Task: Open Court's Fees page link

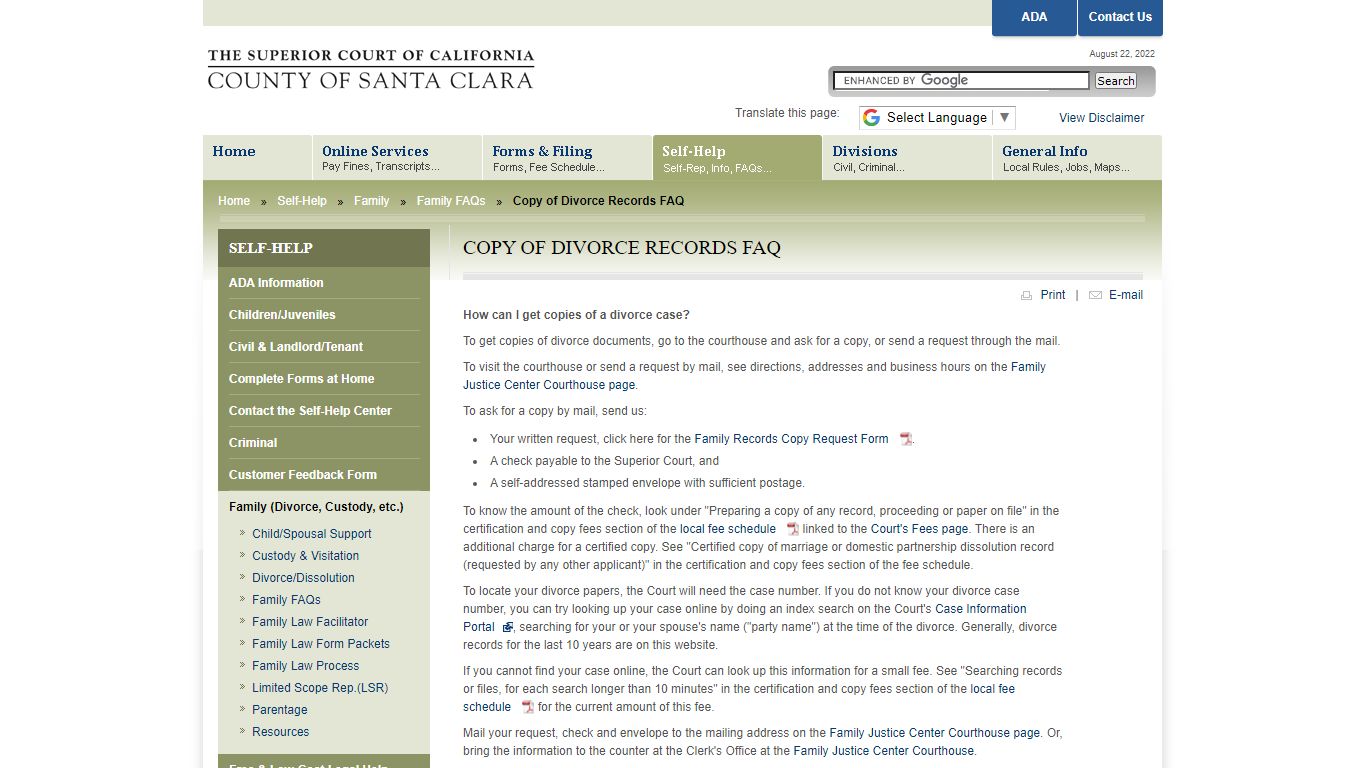Action: pos(919,529)
